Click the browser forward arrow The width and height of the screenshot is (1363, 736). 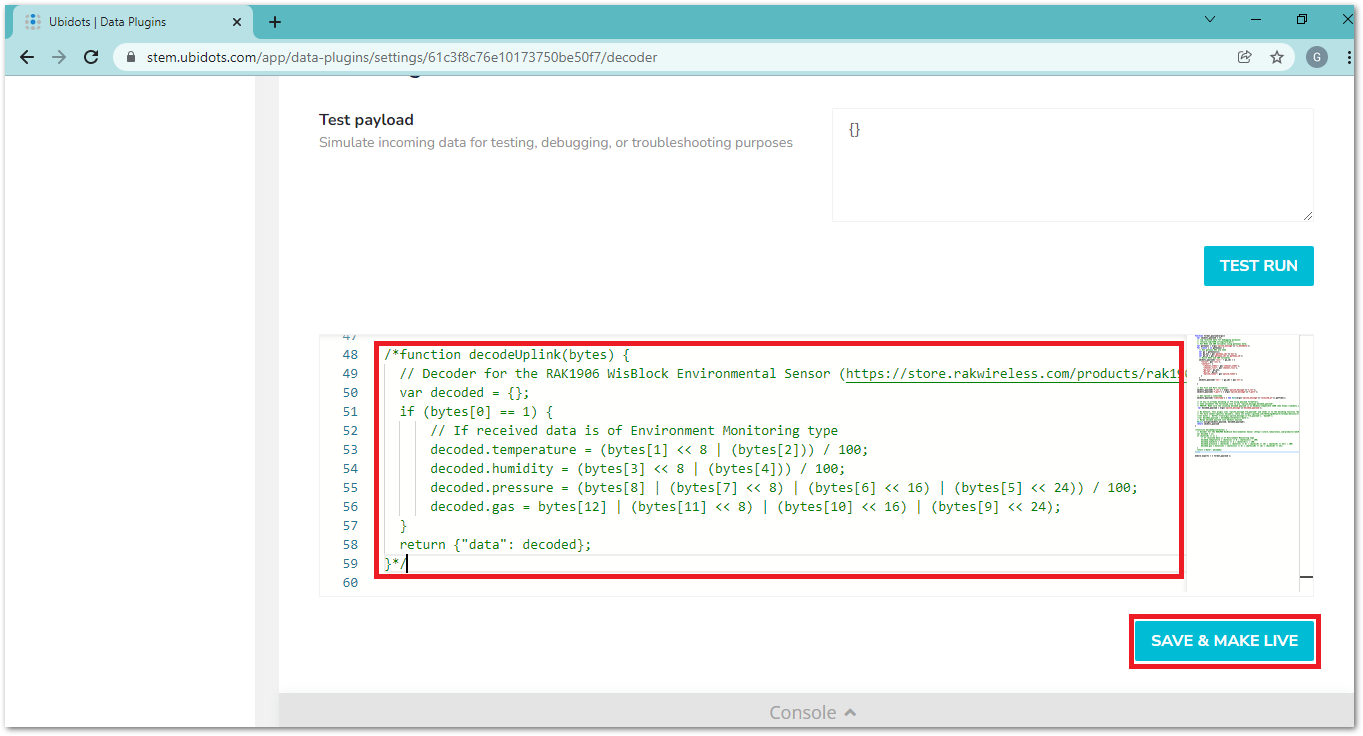pyautogui.click(x=59, y=57)
